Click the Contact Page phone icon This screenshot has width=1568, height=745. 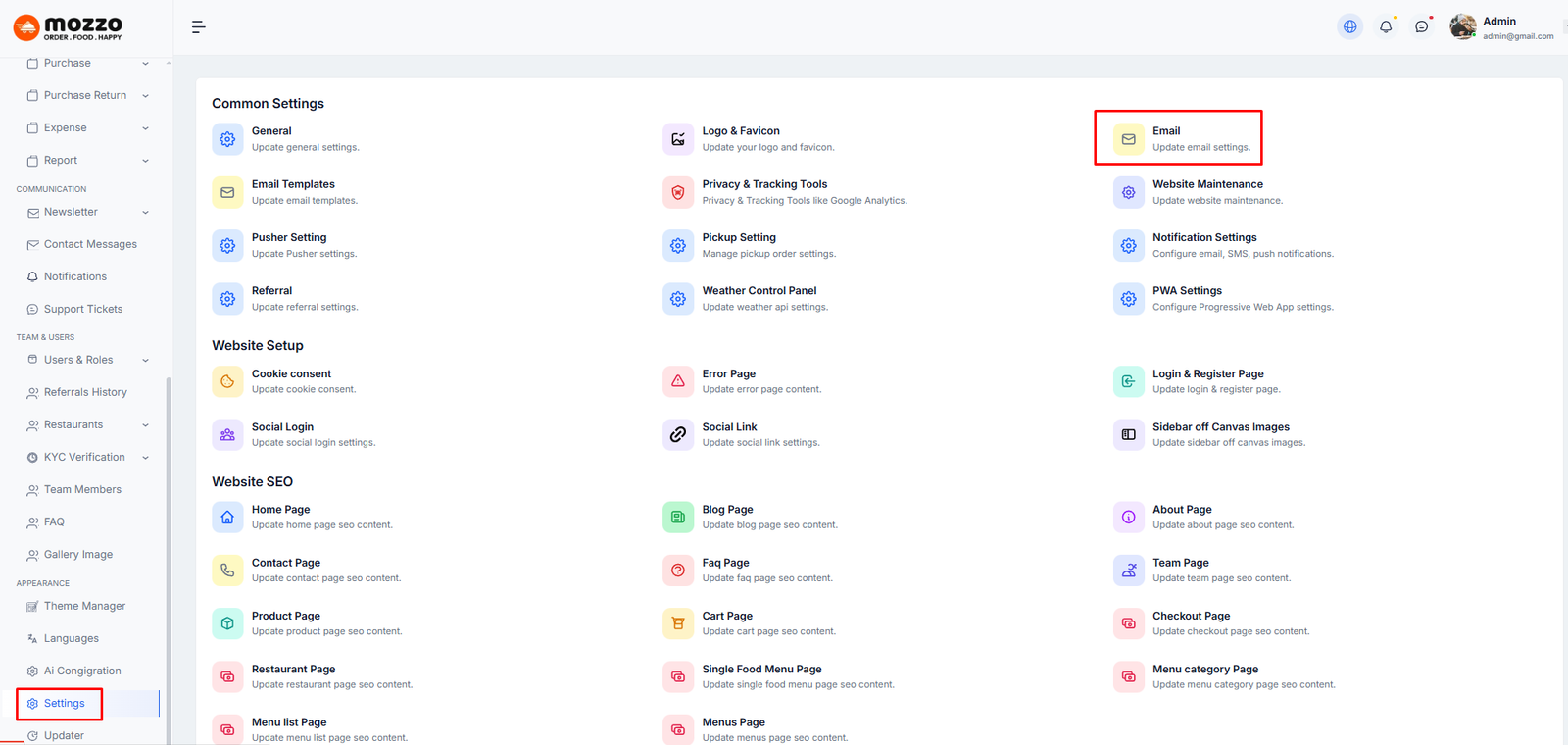[x=227, y=570]
